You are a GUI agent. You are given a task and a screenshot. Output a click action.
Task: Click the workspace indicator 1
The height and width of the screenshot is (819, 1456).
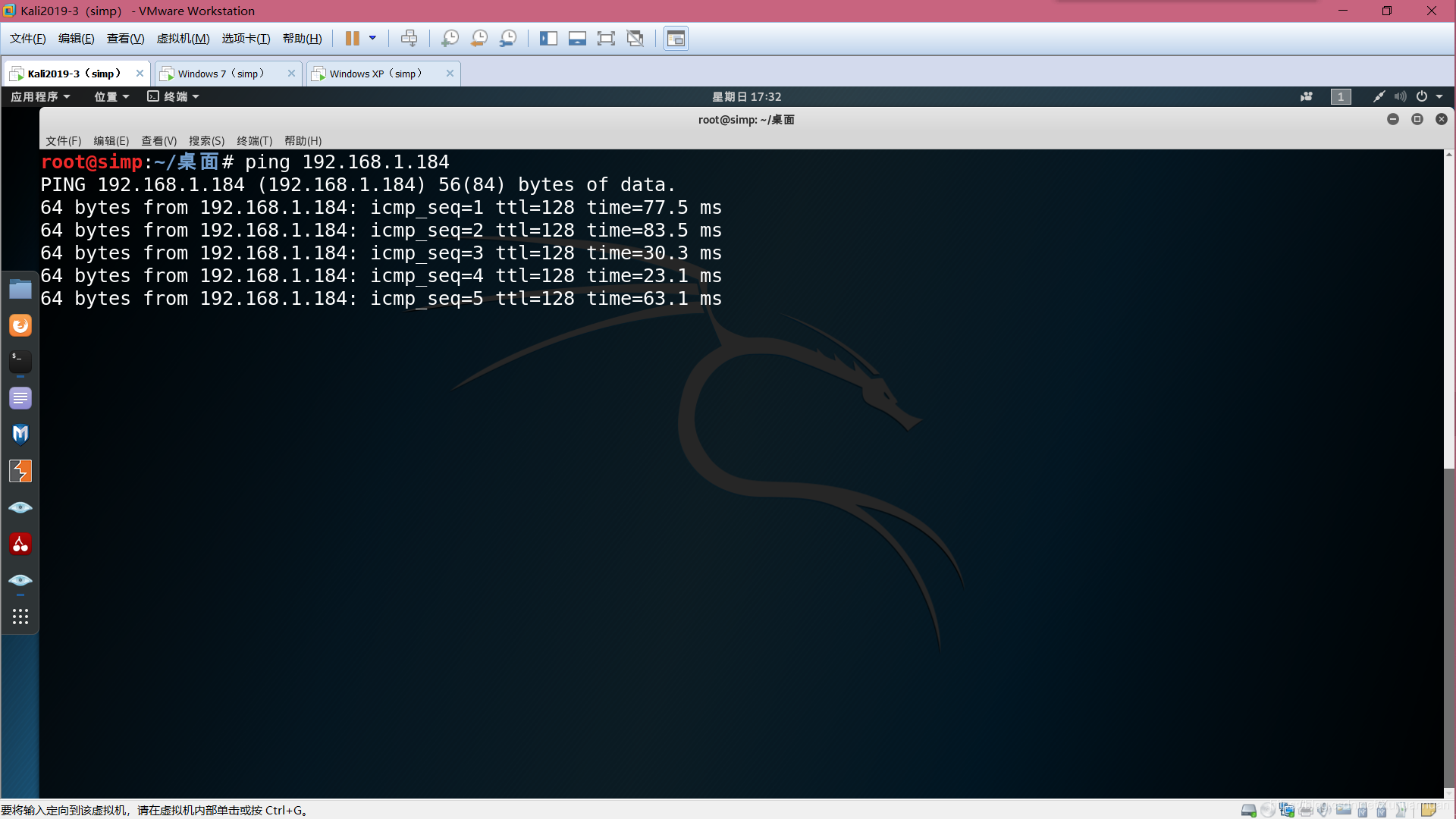(x=1341, y=96)
